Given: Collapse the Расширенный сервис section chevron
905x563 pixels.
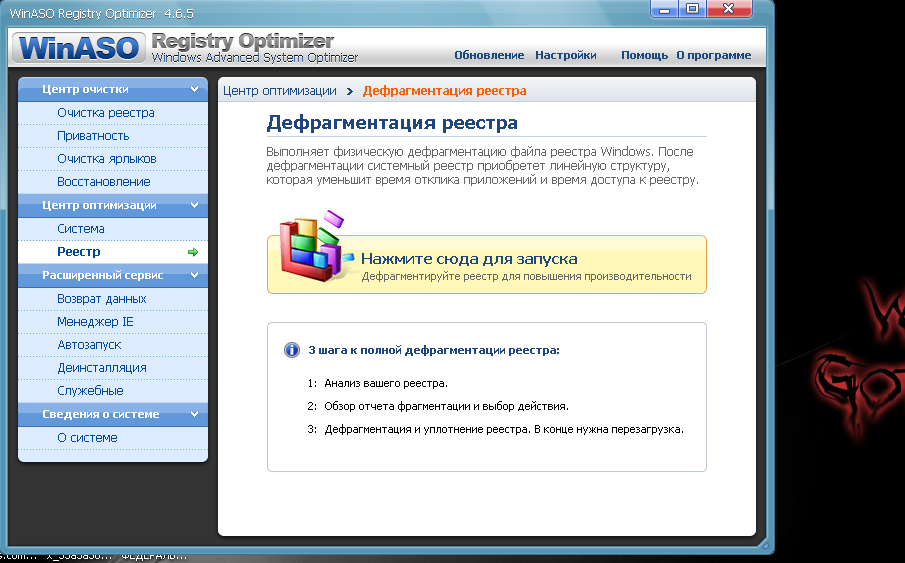Looking at the screenshot, I should click(x=195, y=275).
